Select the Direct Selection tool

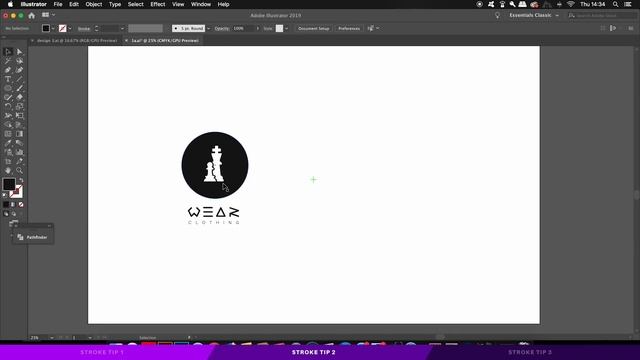click(x=19, y=52)
